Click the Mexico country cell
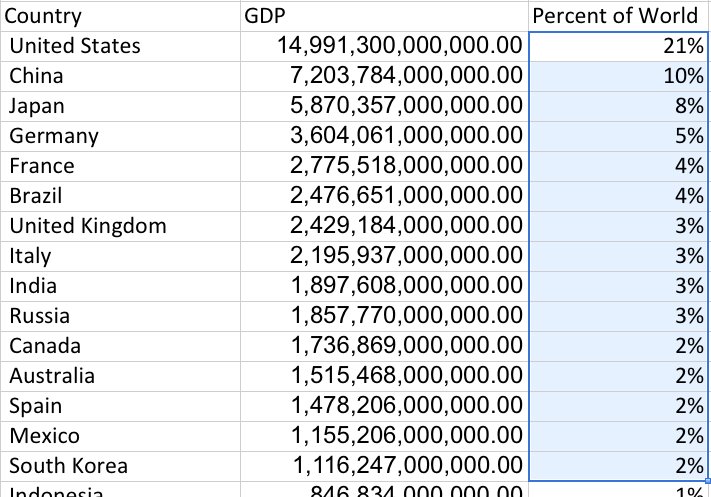The height and width of the screenshot is (497, 711). 120,436
